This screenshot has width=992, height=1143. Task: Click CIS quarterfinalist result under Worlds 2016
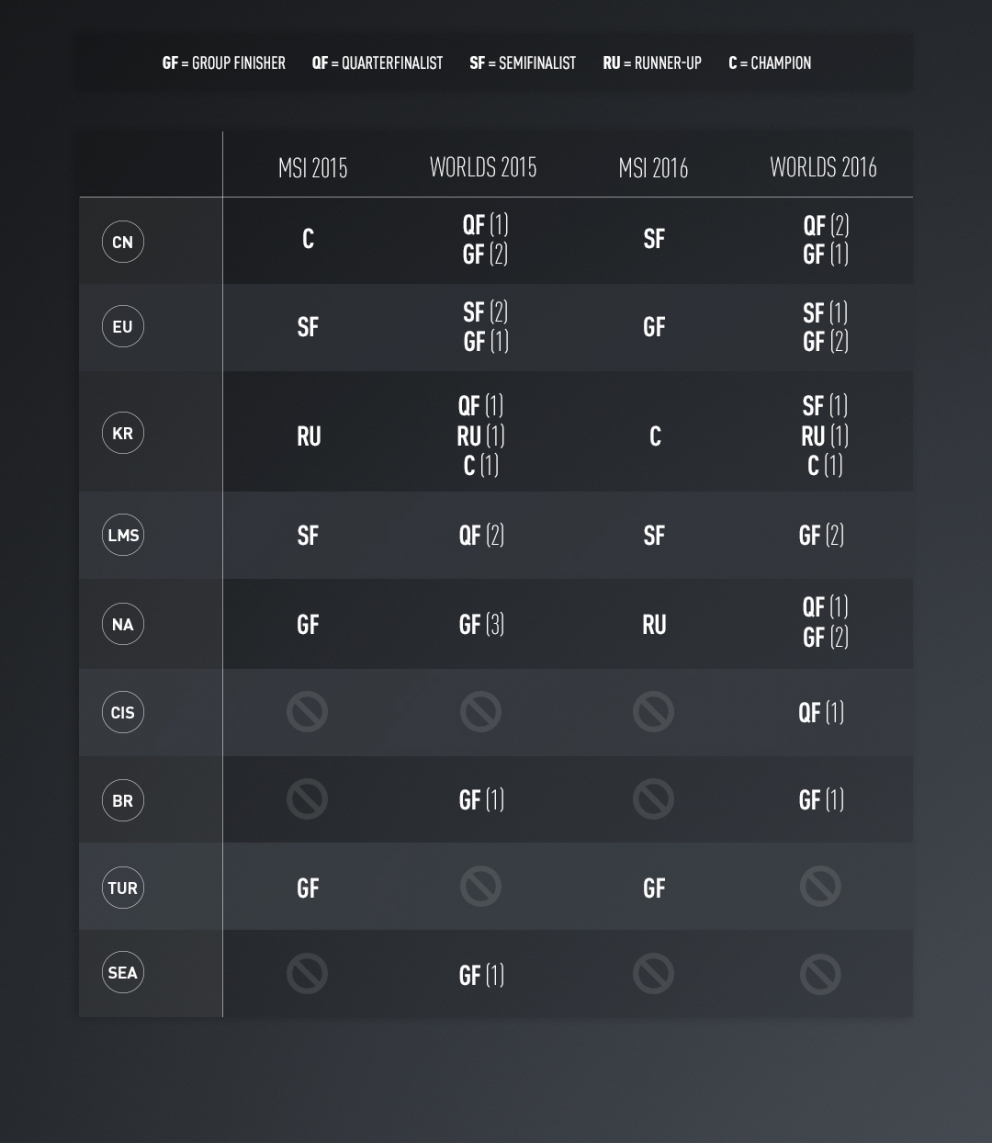[x=821, y=712]
